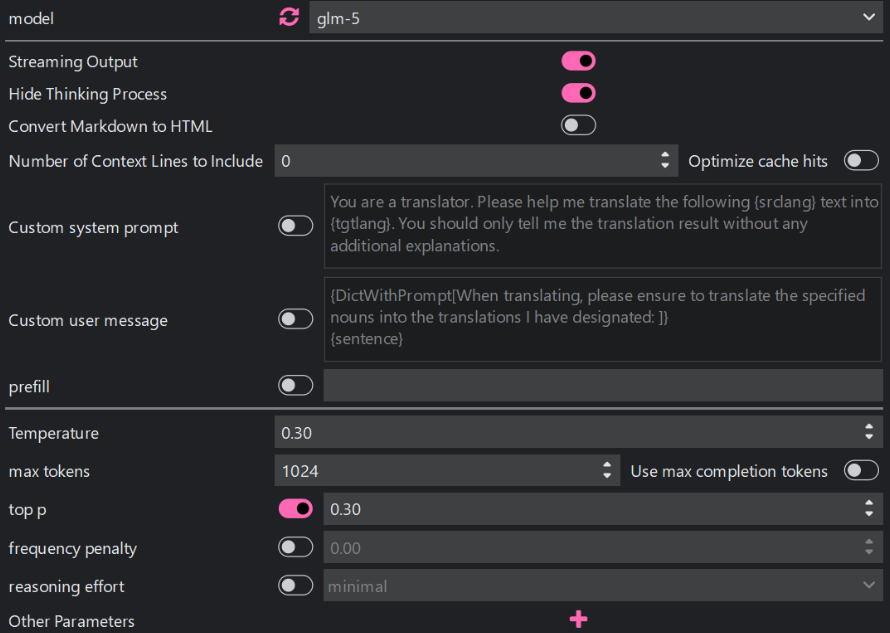Click the max tokens field showing 1024

[447, 471]
